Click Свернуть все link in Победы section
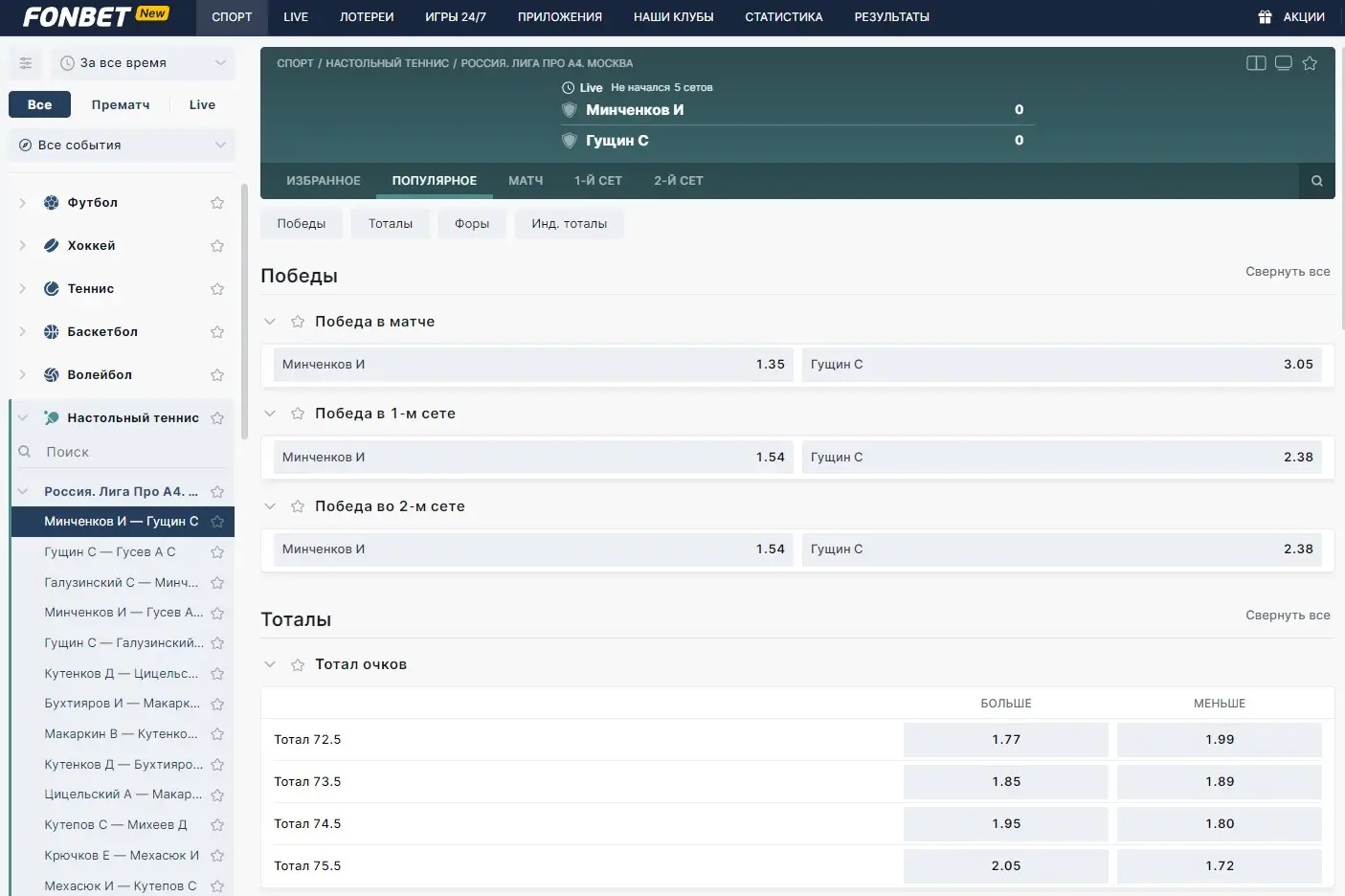The width and height of the screenshot is (1345, 896). point(1287,272)
